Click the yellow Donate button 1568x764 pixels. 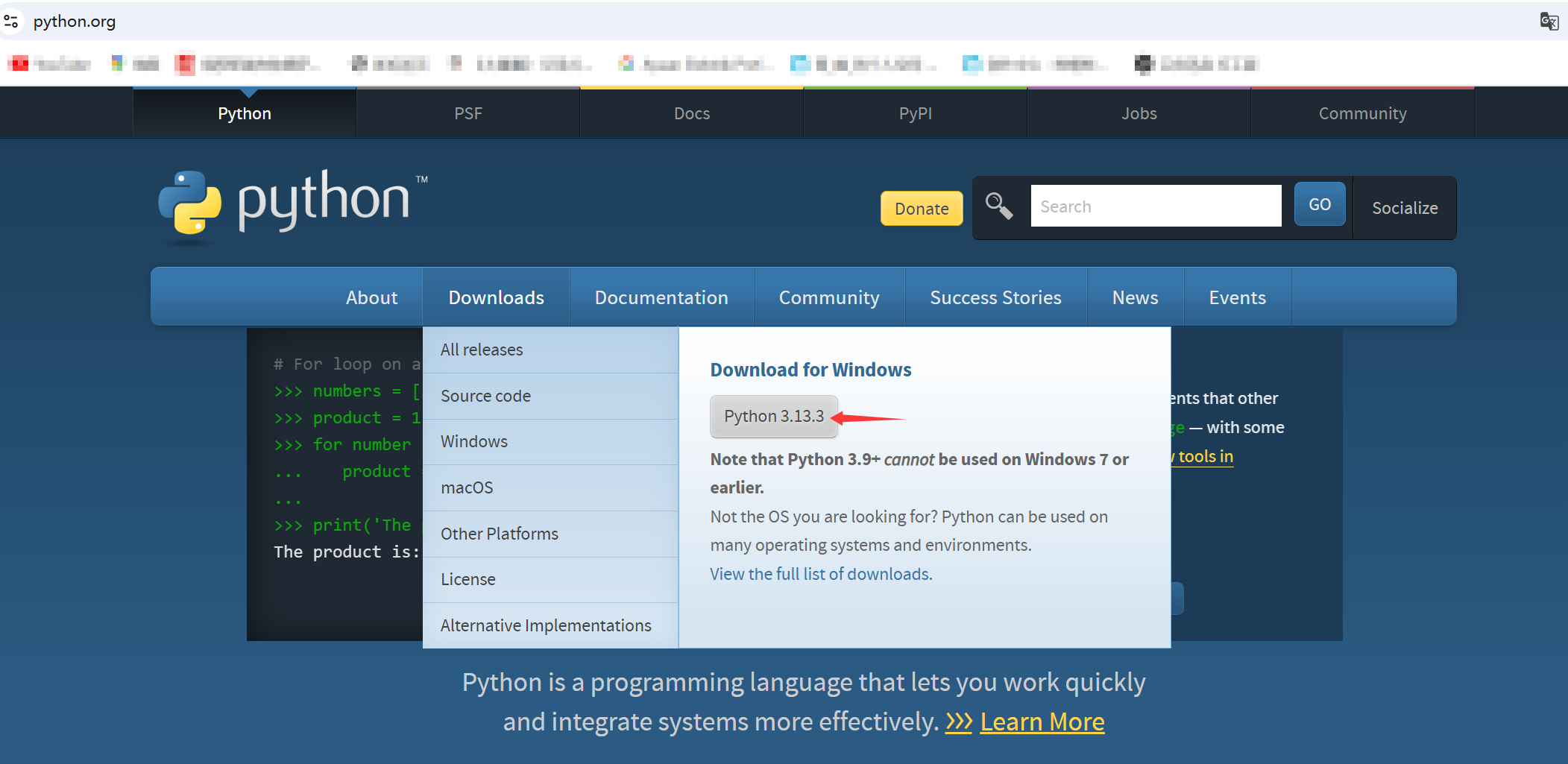922,209
